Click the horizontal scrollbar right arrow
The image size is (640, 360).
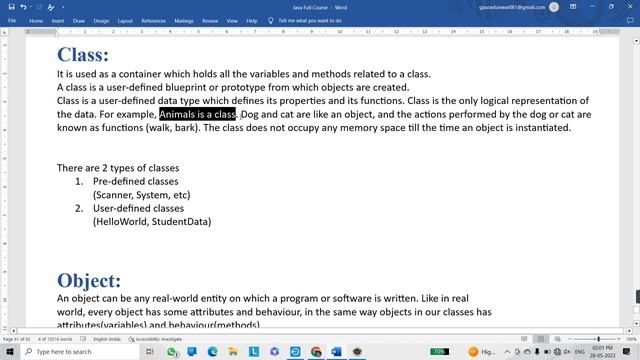(x=629, y=331)
